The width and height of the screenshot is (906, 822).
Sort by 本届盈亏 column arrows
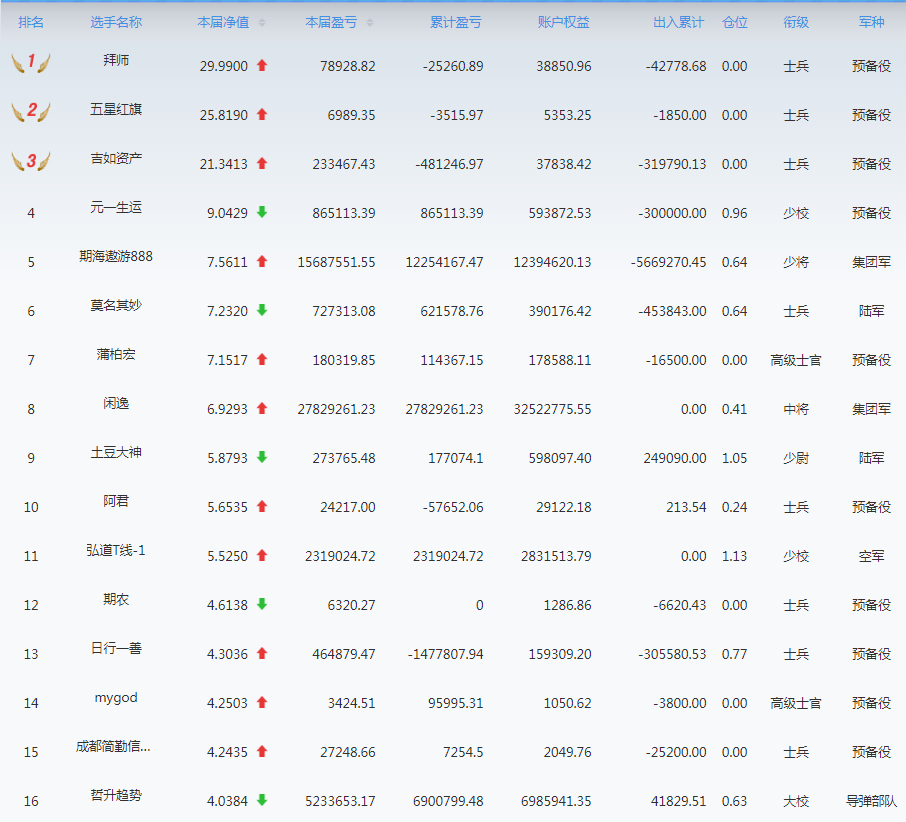[370, 23]
